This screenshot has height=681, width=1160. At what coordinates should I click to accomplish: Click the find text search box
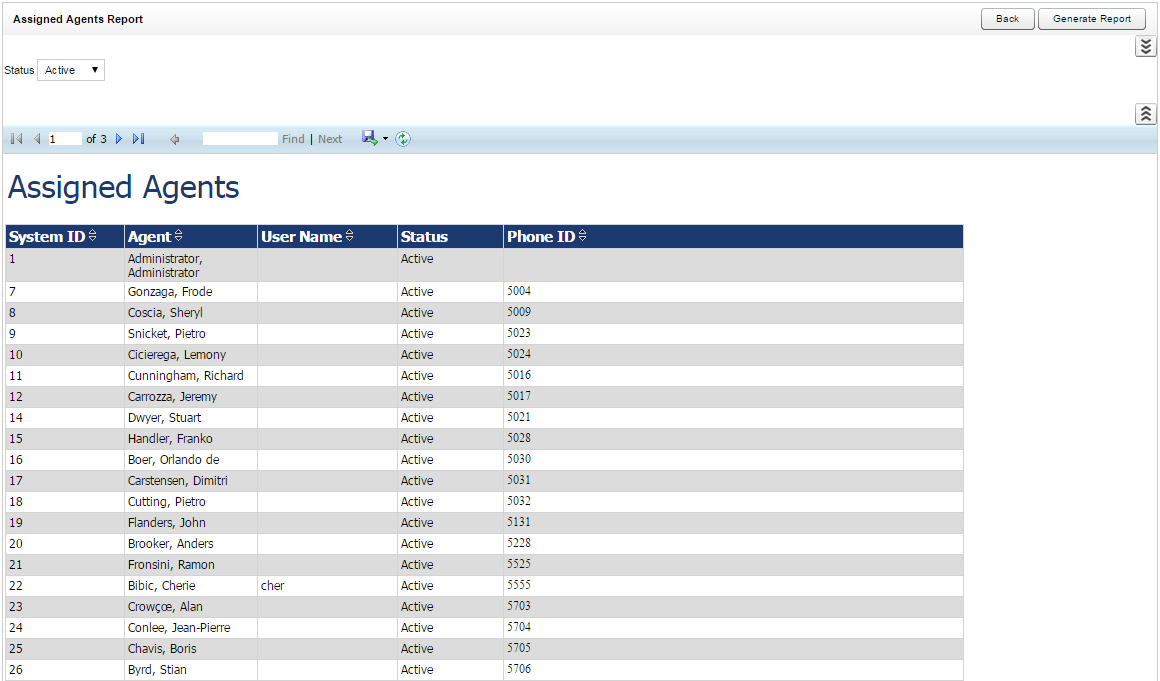point(240,139)
